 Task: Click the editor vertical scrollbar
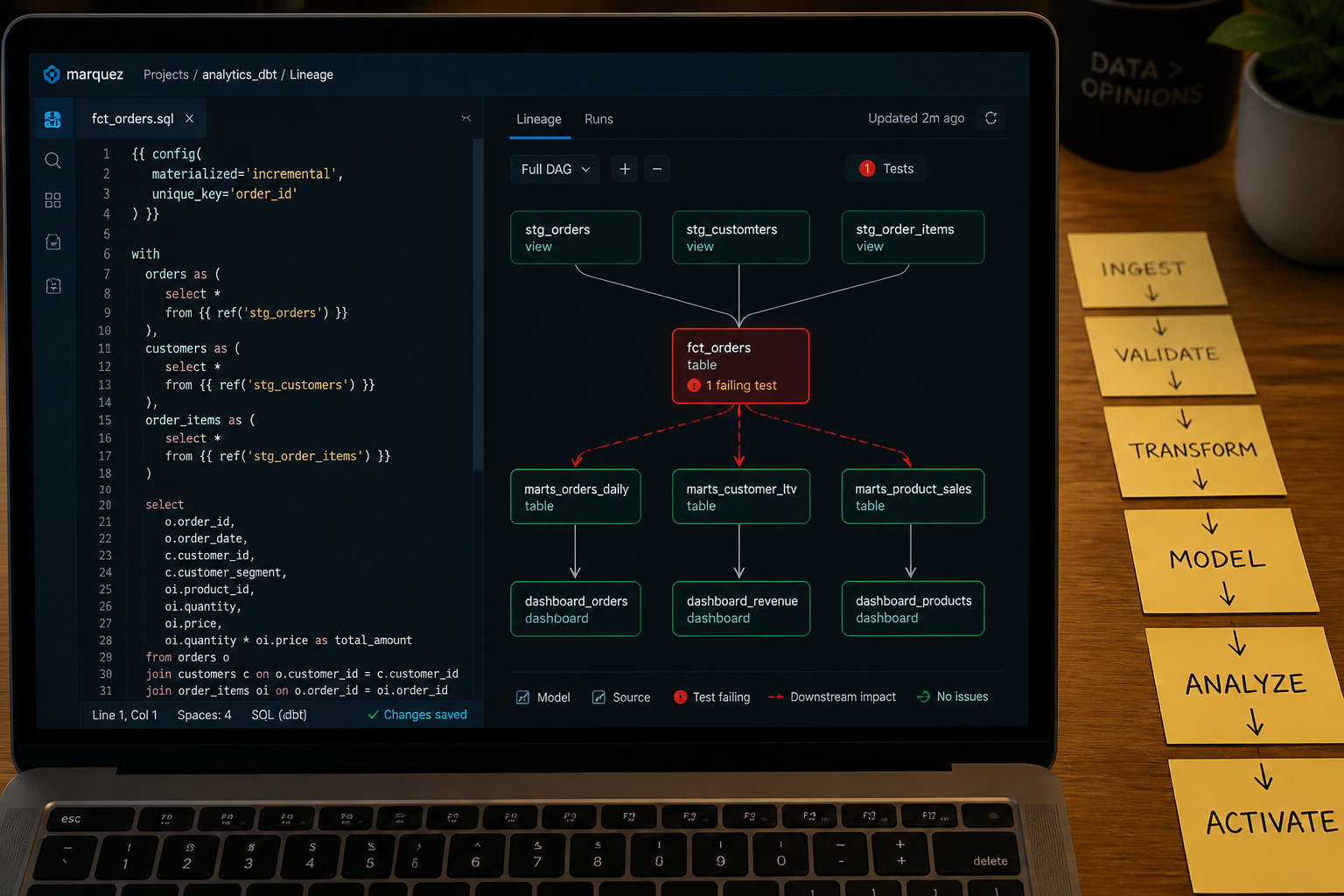click(x=478, y=304)
